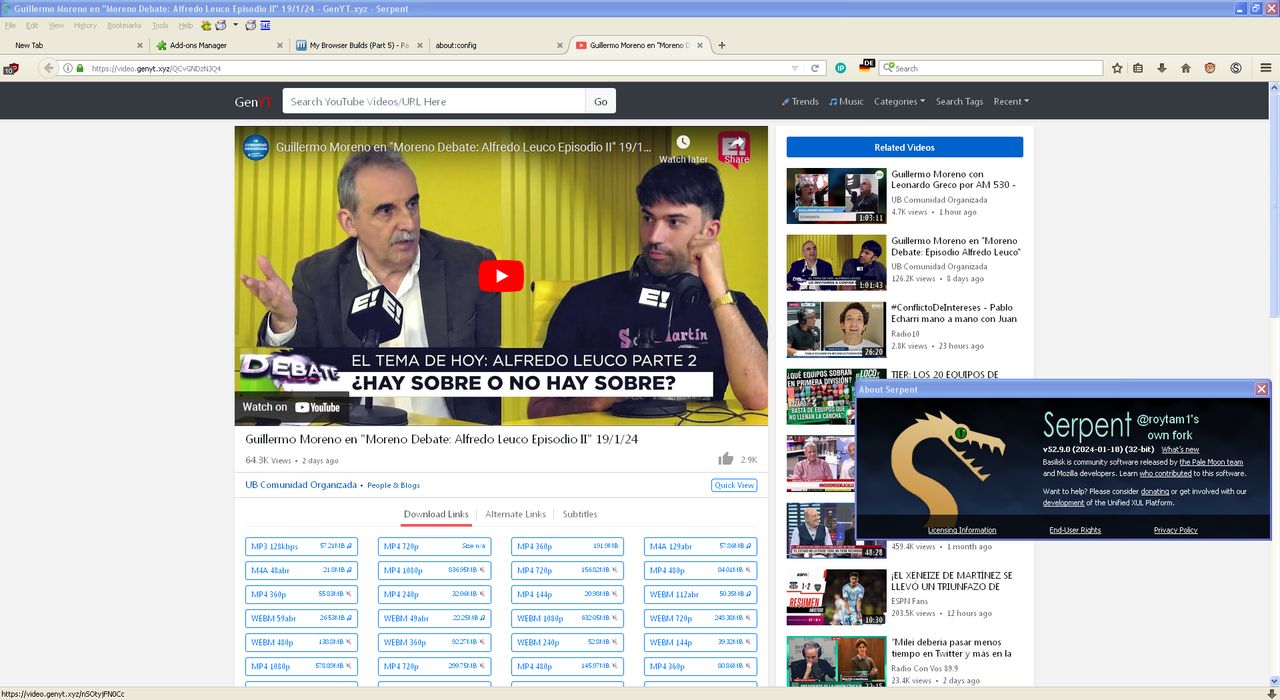This screenshot has height=700, width=1280.
Task: Go to the Home page icon
Action: pyautogui.click(x=1186, y=68)
